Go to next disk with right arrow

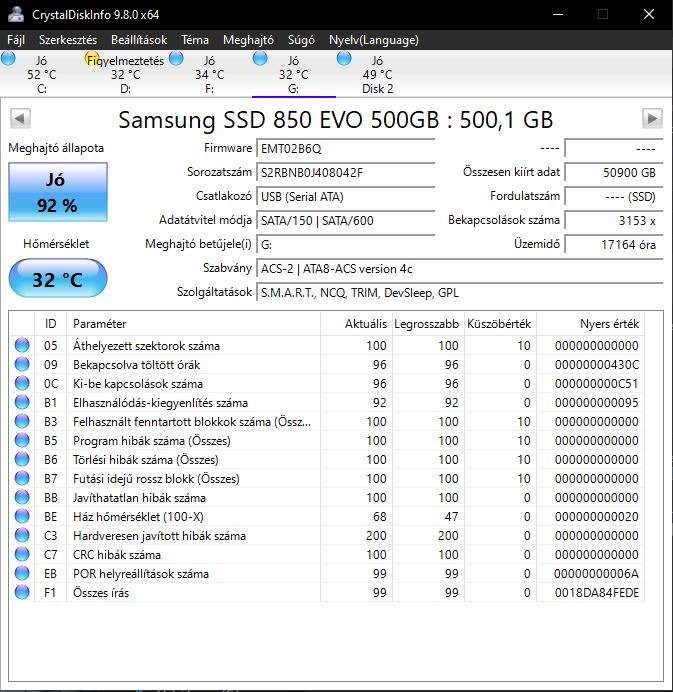pyautogui.click(x=652, y=119)
